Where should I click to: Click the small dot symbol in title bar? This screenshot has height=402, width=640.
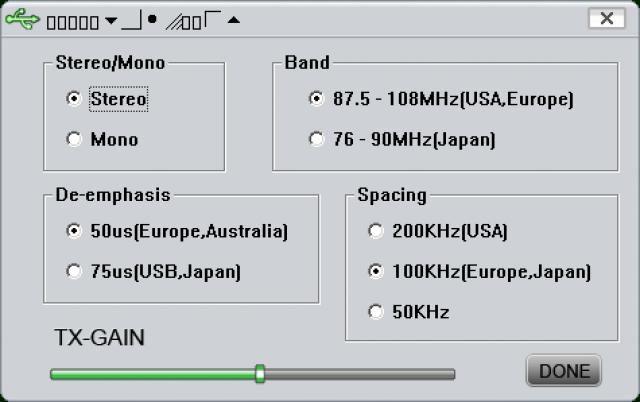153,18
